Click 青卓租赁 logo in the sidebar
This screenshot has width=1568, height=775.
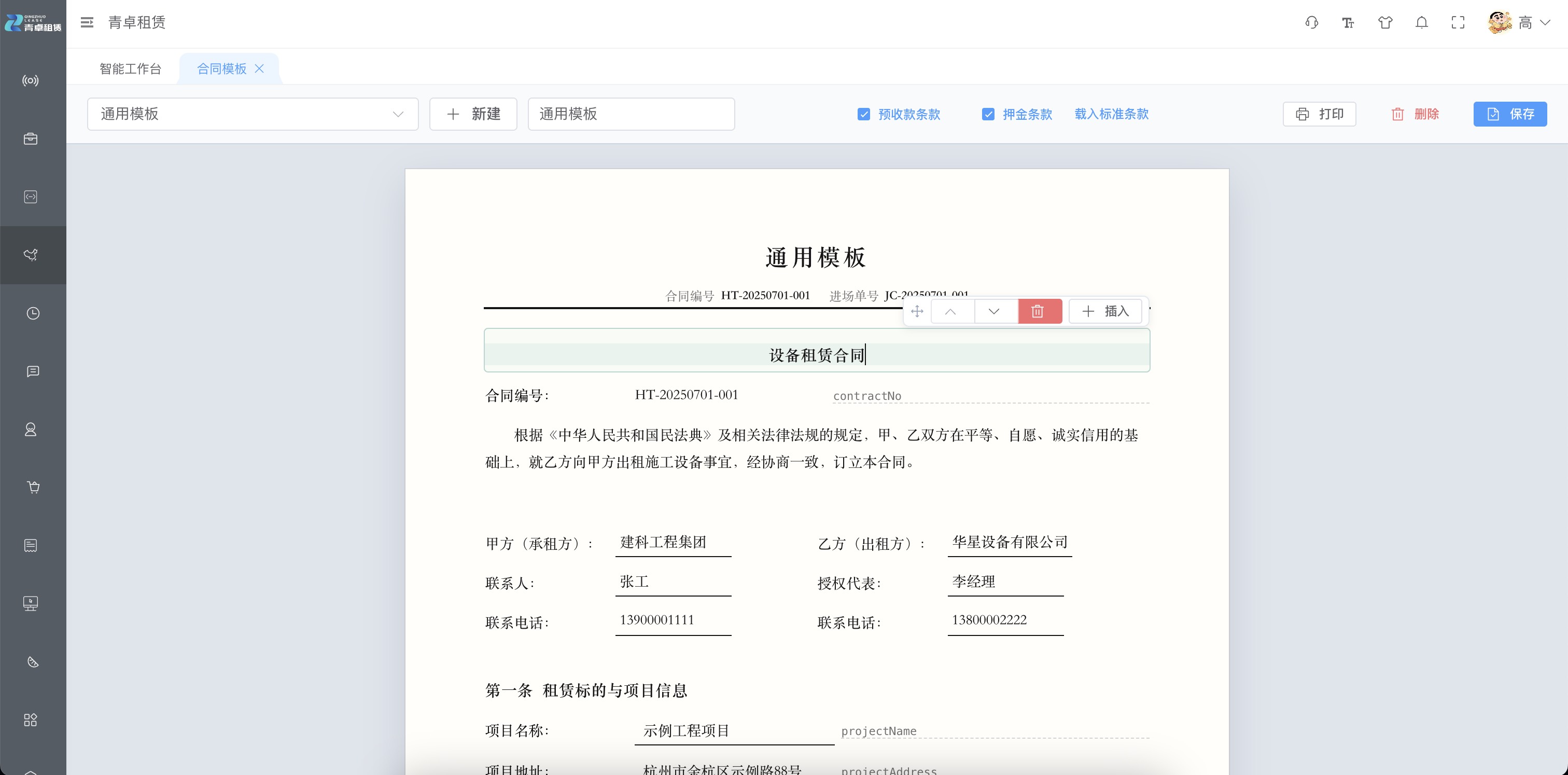[33, 23]
